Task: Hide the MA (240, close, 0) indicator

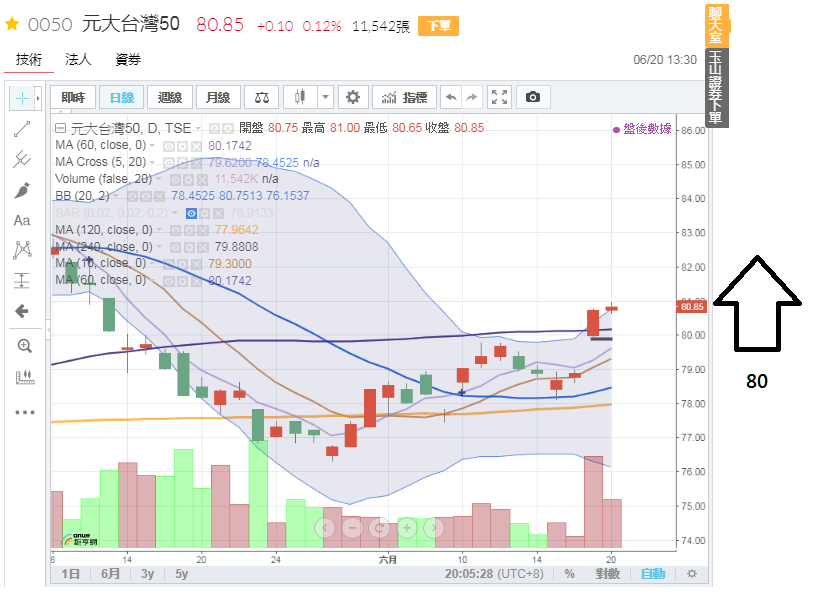Action: click(175, 247)
